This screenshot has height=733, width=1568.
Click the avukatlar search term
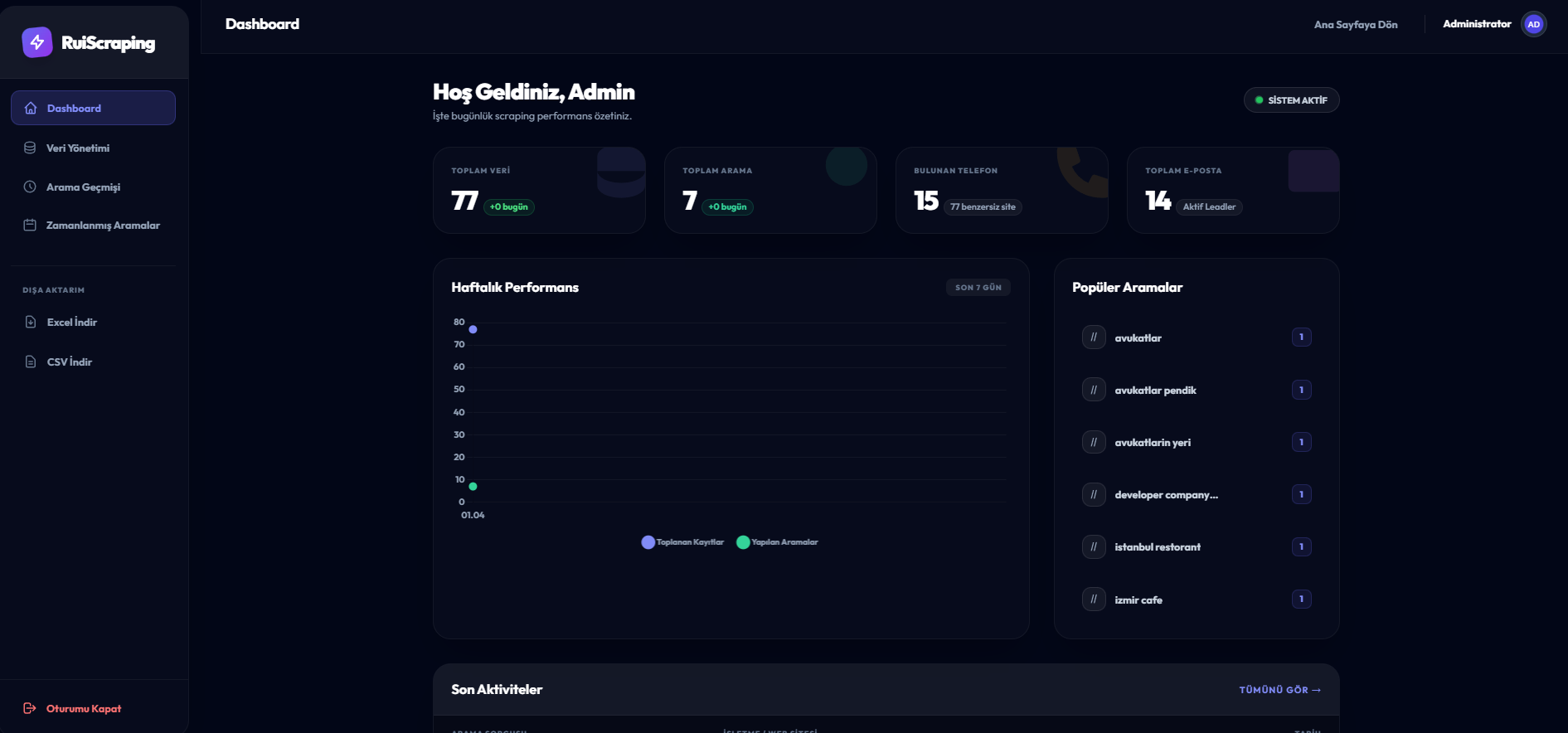click(1138, 338)
